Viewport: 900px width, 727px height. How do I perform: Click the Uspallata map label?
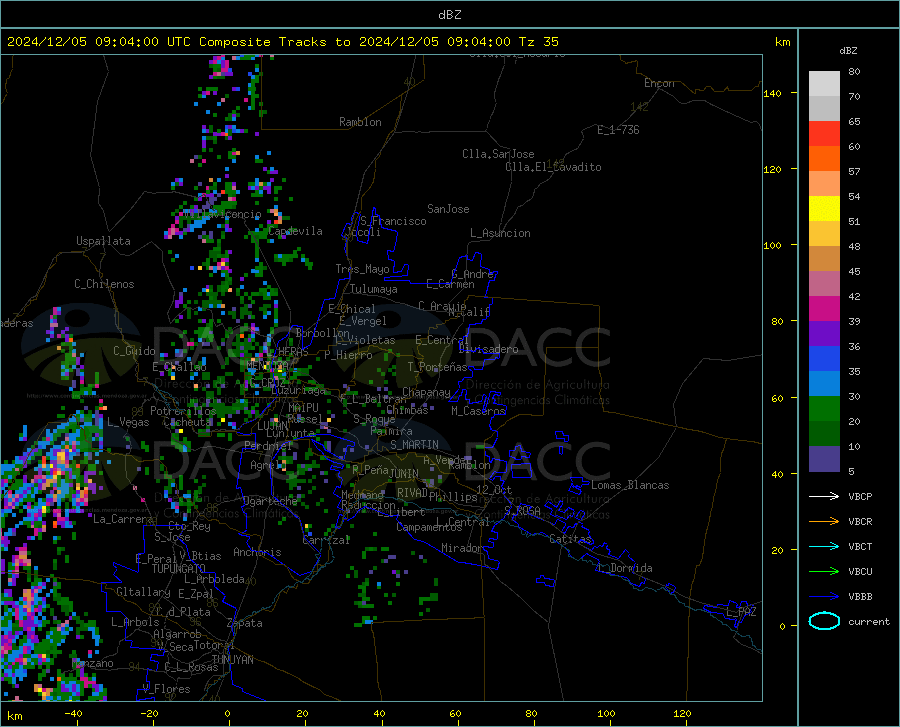coord(103,241)
